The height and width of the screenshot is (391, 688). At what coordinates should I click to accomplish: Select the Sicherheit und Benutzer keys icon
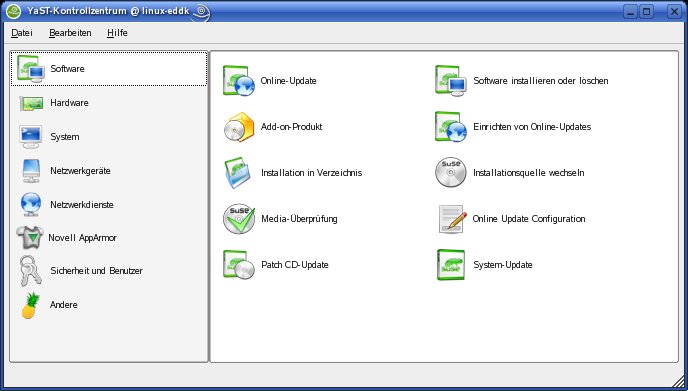[31, 271]
